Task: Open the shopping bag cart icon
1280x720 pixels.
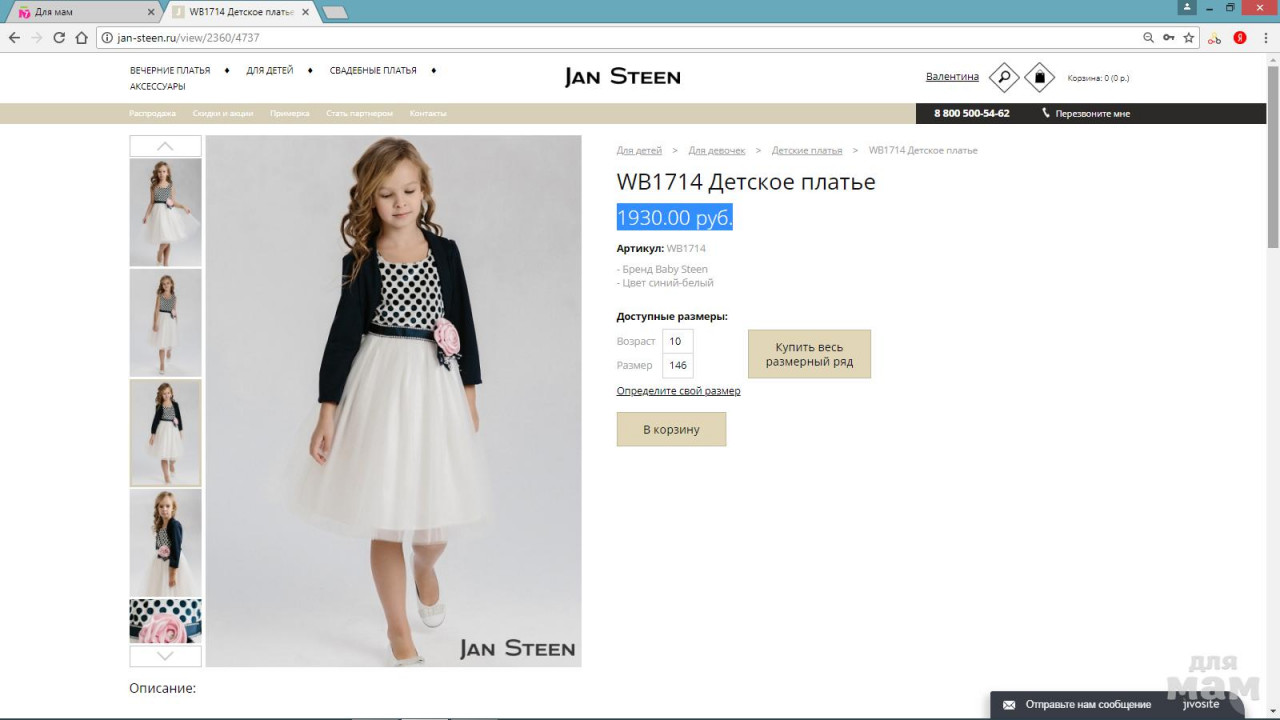Action: (1039, 77)
